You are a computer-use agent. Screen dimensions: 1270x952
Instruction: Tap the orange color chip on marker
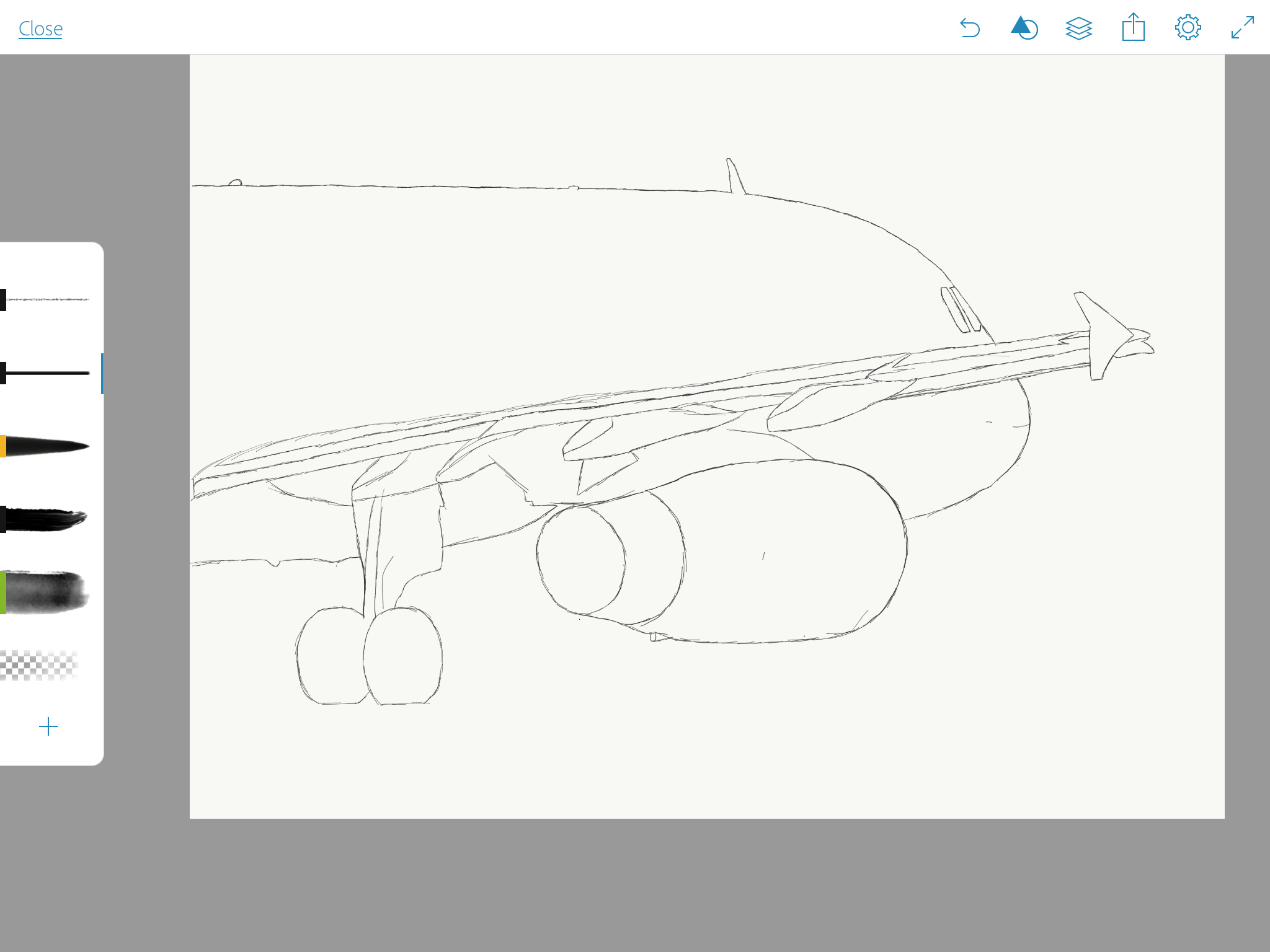click(x=3, y=446)
